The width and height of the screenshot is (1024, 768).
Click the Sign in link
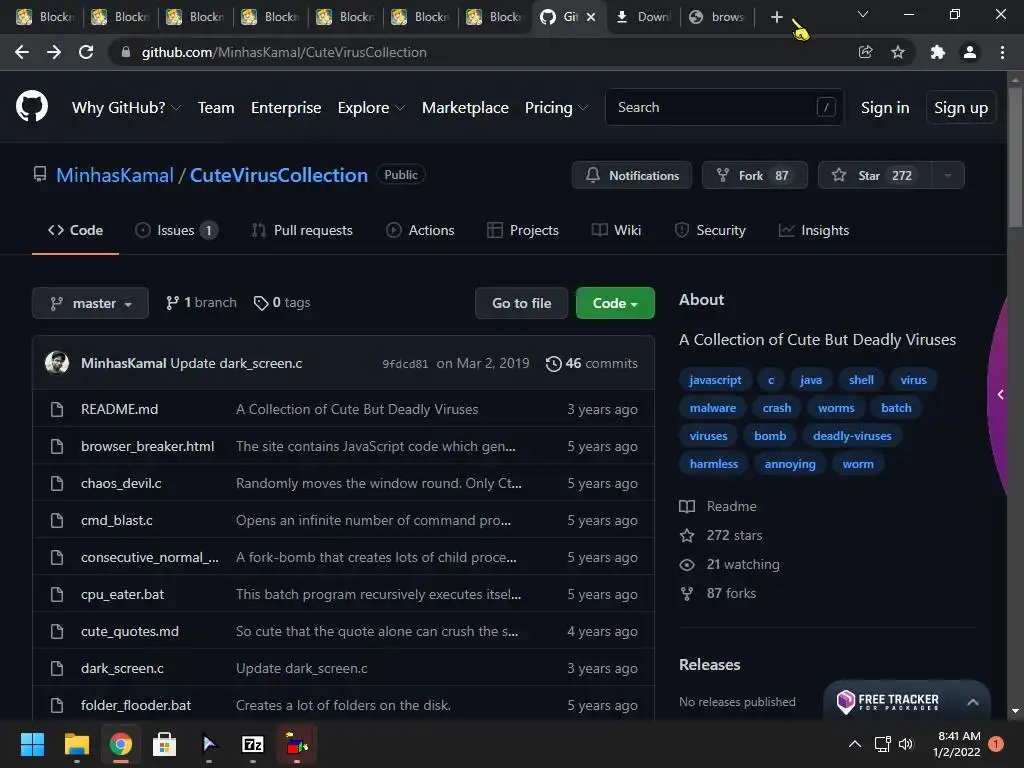(885, 108)
